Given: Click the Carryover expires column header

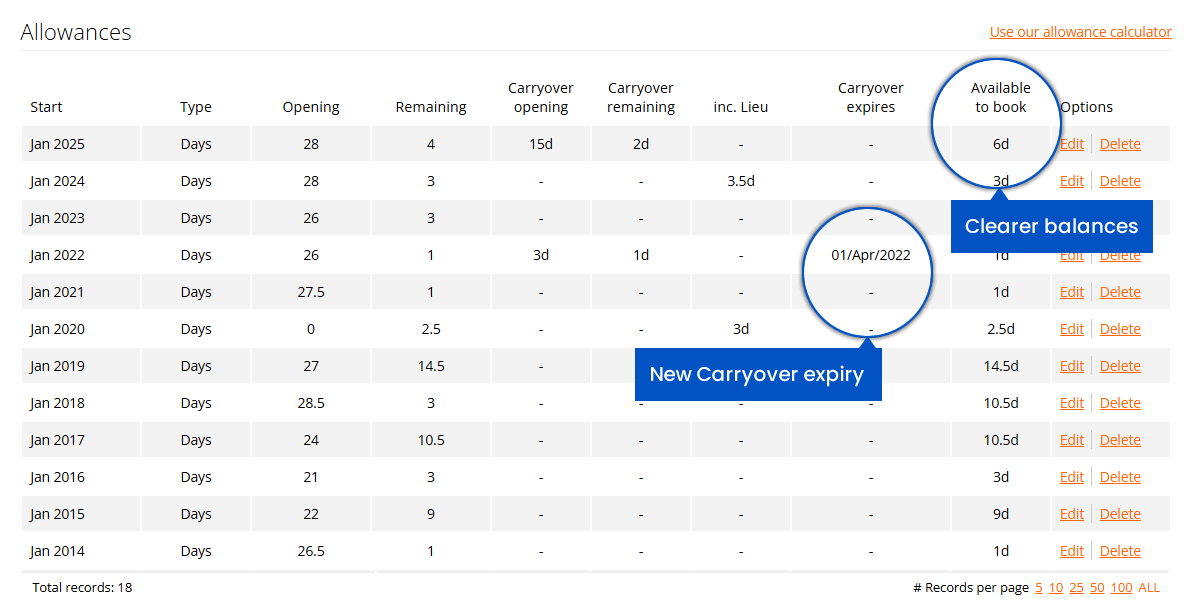Looking at the screenshot, I should tap(870, 97).
